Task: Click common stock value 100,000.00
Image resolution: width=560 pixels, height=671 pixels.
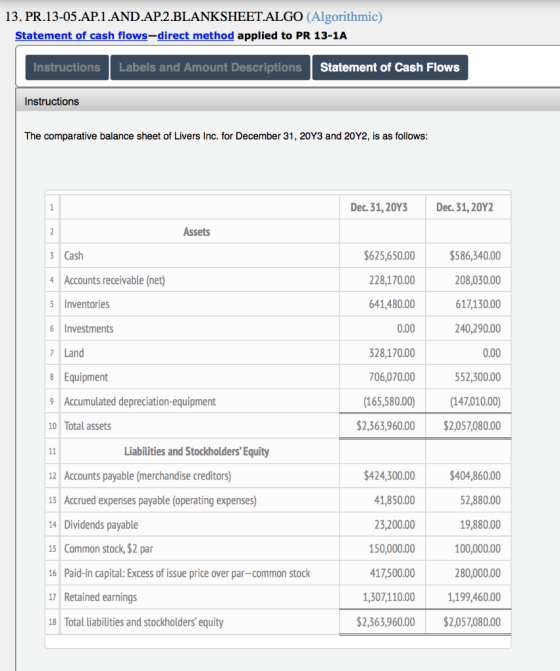Action: pyautogui.click(x=477, y=548)
